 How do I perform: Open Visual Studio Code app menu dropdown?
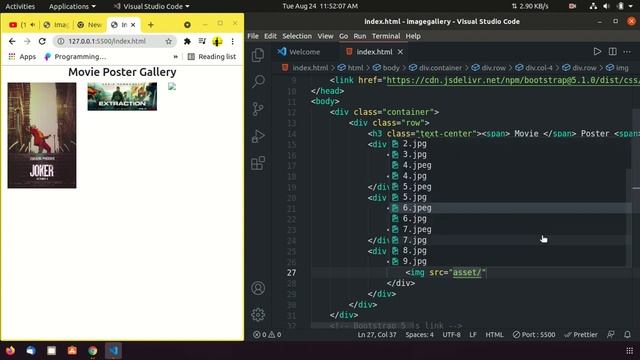click(151, 6)
